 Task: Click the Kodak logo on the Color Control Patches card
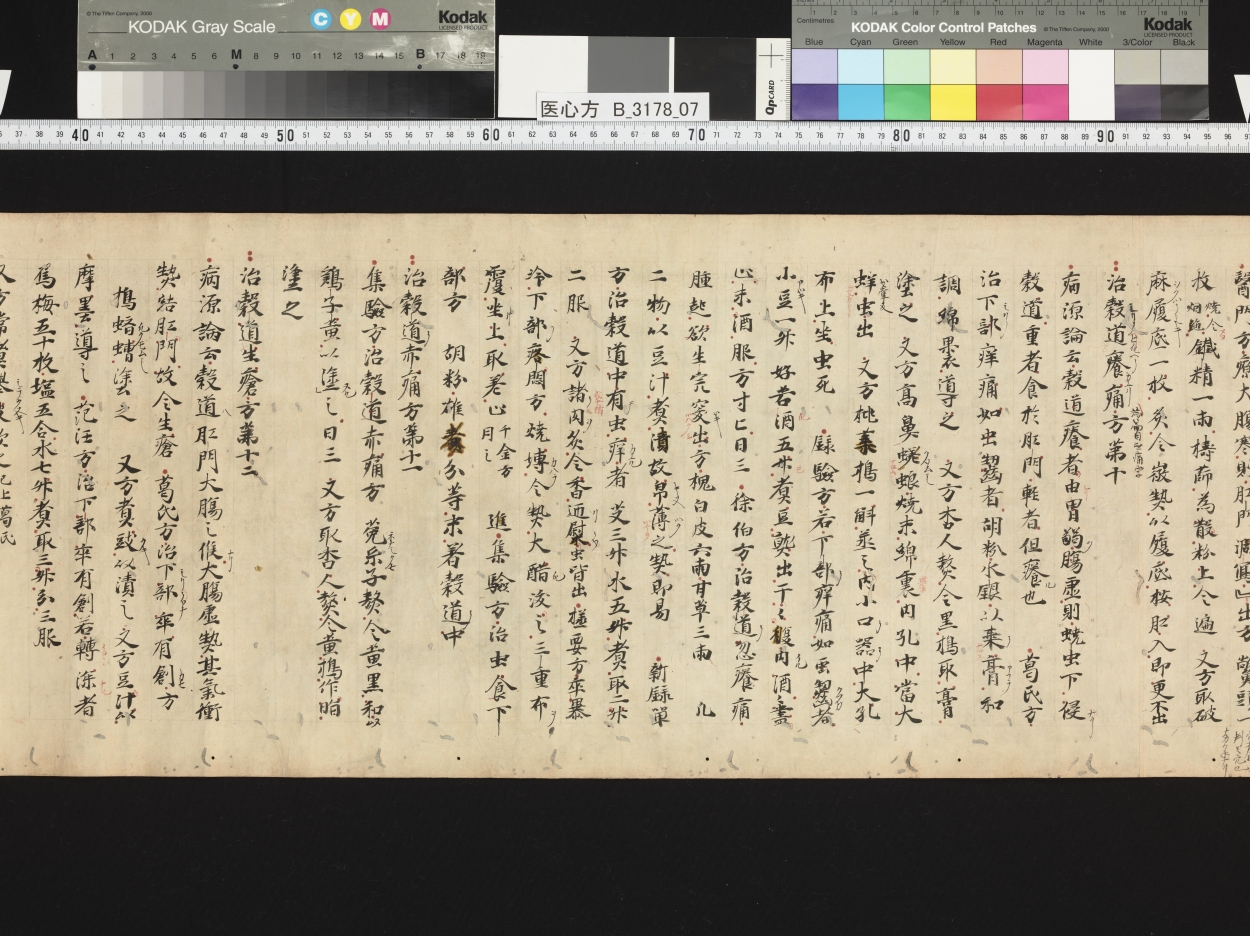click(1168, 26)
